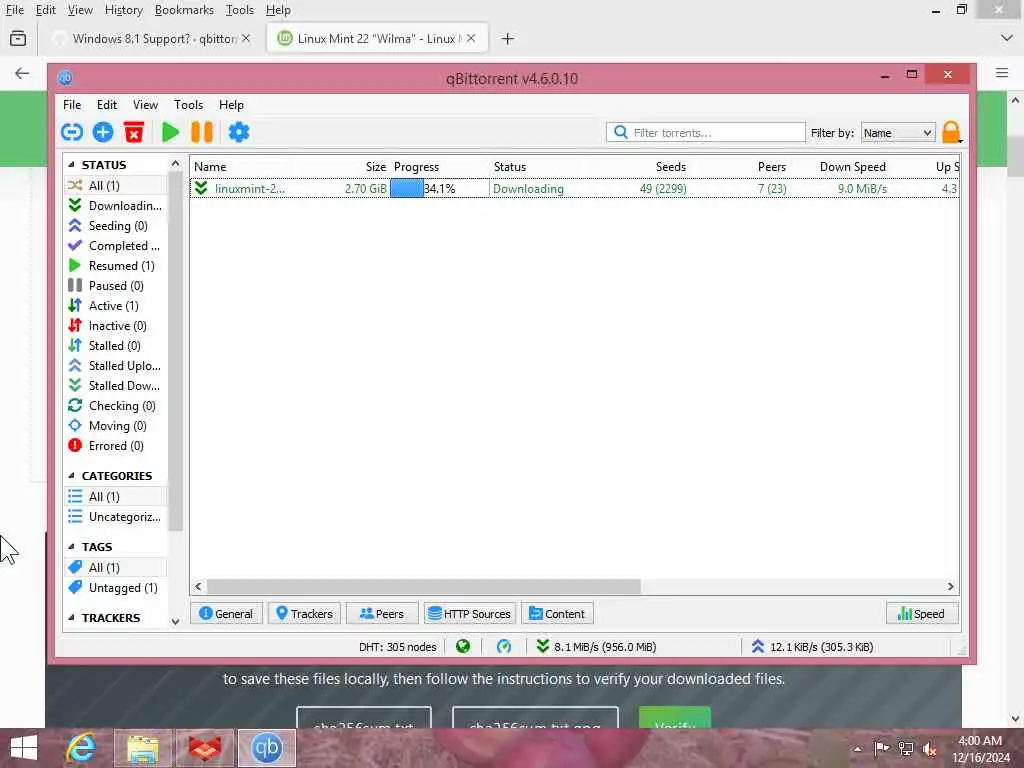1024x768 pixels.
Task: Click in the Filter torrents search field
Action: pyautogui.click(x=705, y=133)
